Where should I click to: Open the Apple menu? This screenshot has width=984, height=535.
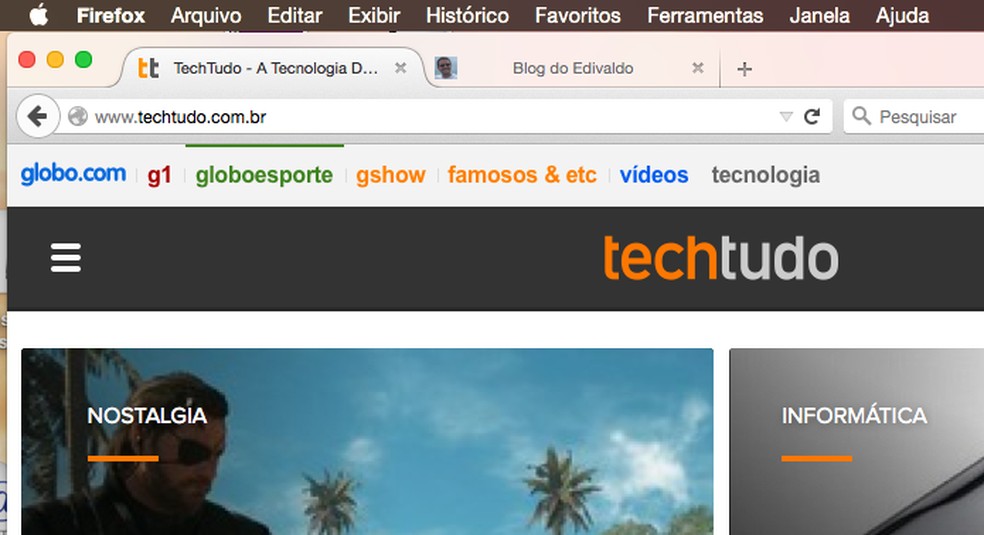click(38, 14)
